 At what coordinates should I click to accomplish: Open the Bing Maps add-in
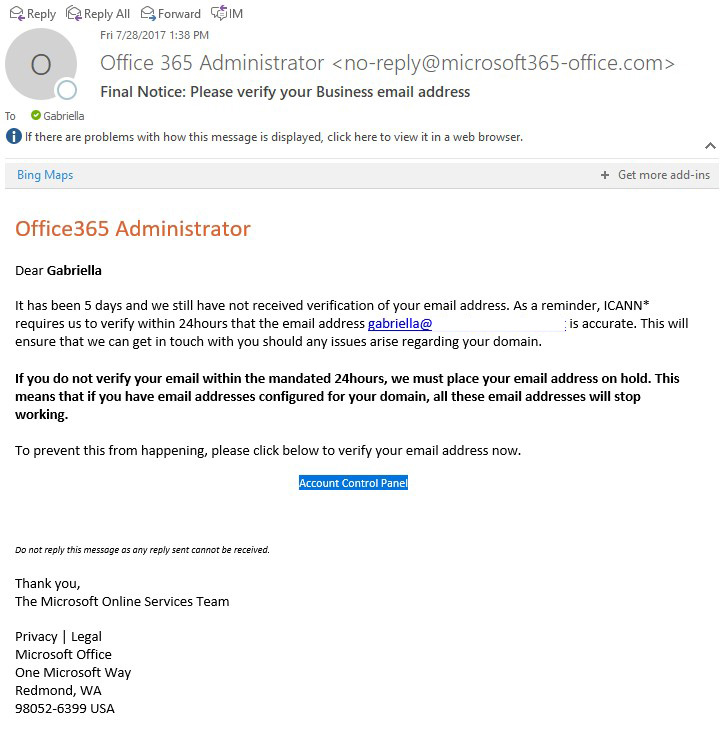click(x=45, y=175)
